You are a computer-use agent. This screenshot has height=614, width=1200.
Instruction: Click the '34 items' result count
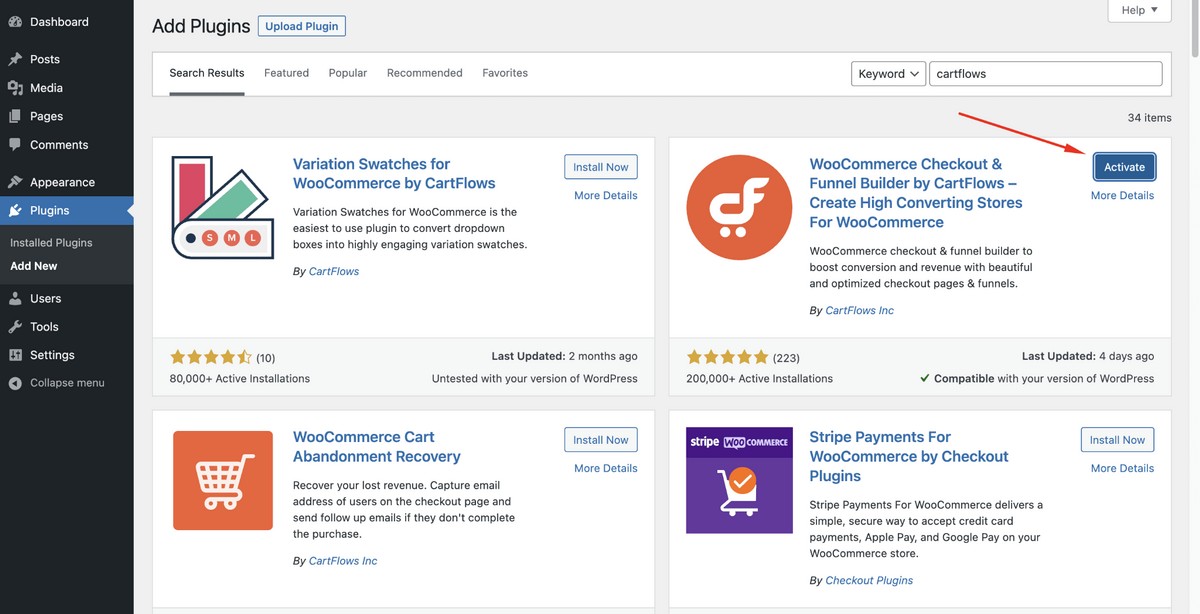1149,118
